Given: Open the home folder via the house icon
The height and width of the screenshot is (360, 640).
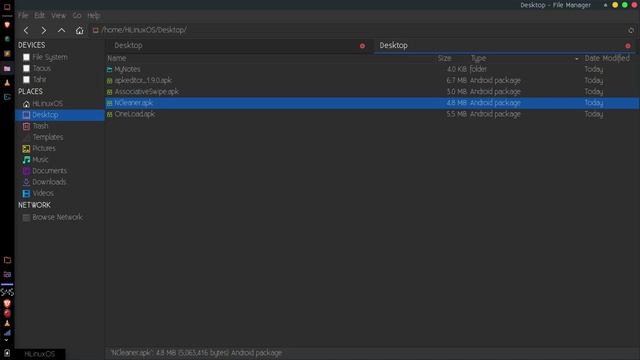Looking at the screenshot, I should [79, 30].
